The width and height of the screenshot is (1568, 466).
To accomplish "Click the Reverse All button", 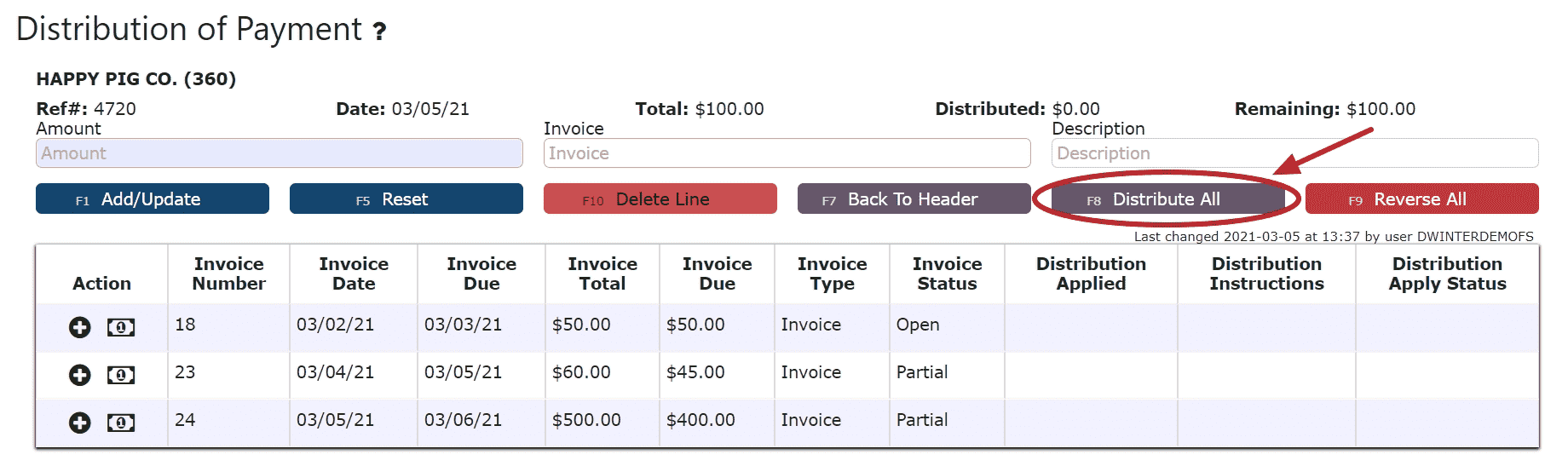I will 1422,198.
